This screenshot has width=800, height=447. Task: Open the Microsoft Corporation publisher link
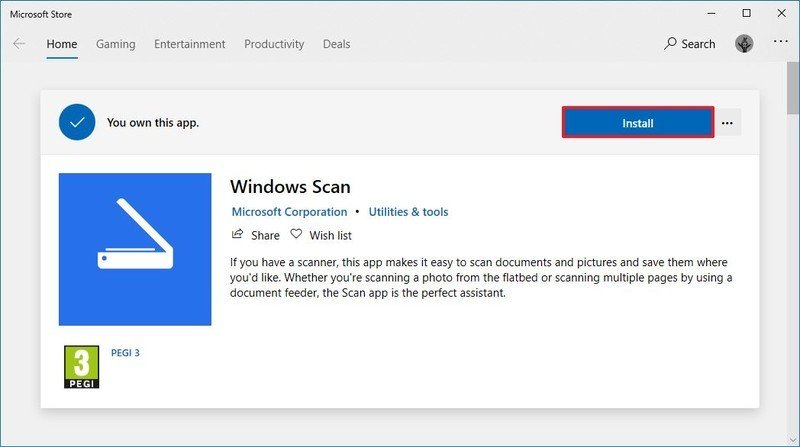pyautogui.click(x=289, y=212)
